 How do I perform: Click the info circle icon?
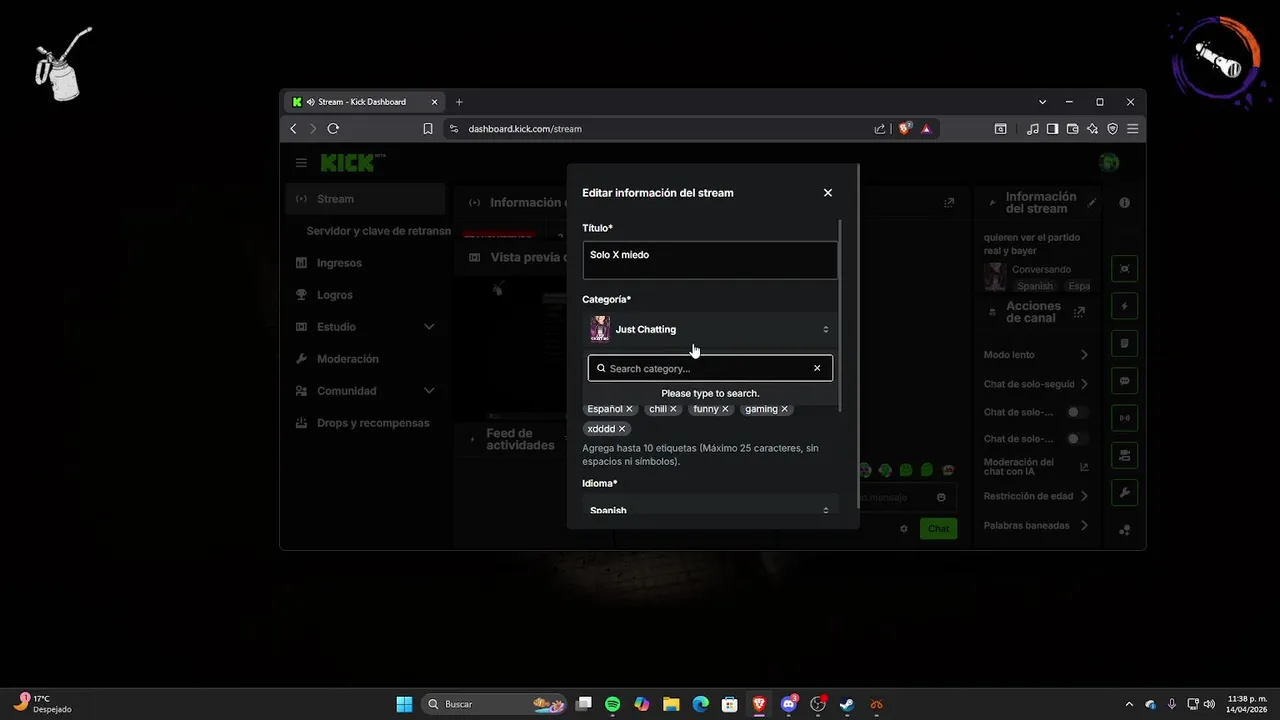pos(1124,203)
